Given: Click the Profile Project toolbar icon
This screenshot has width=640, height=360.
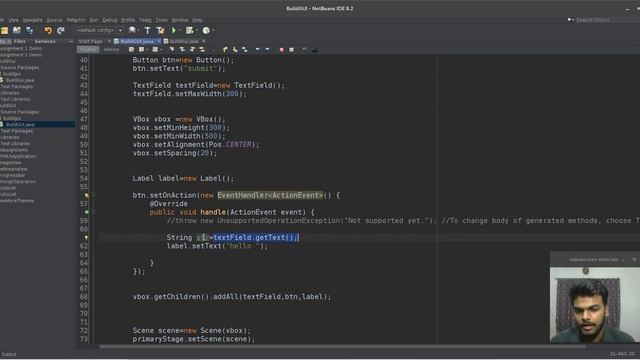Looking at the screenshot, I should (206, 30).
